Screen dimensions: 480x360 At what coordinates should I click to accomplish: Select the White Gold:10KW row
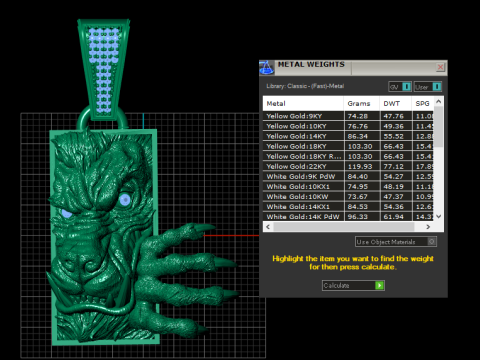[349, 196]
